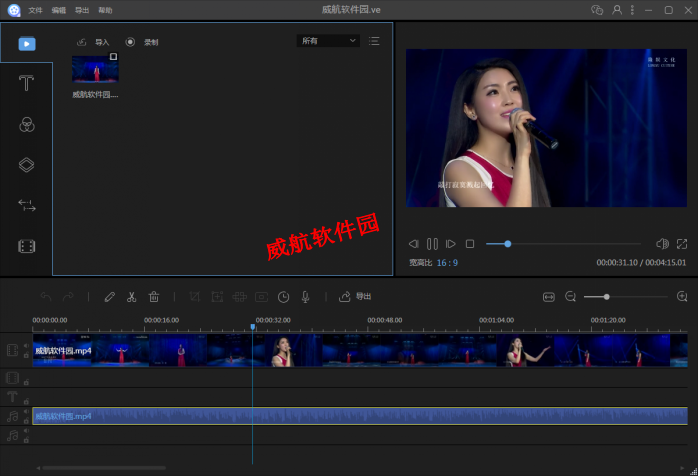Toggle the preview volume speaker

click(x=661, y=244)
